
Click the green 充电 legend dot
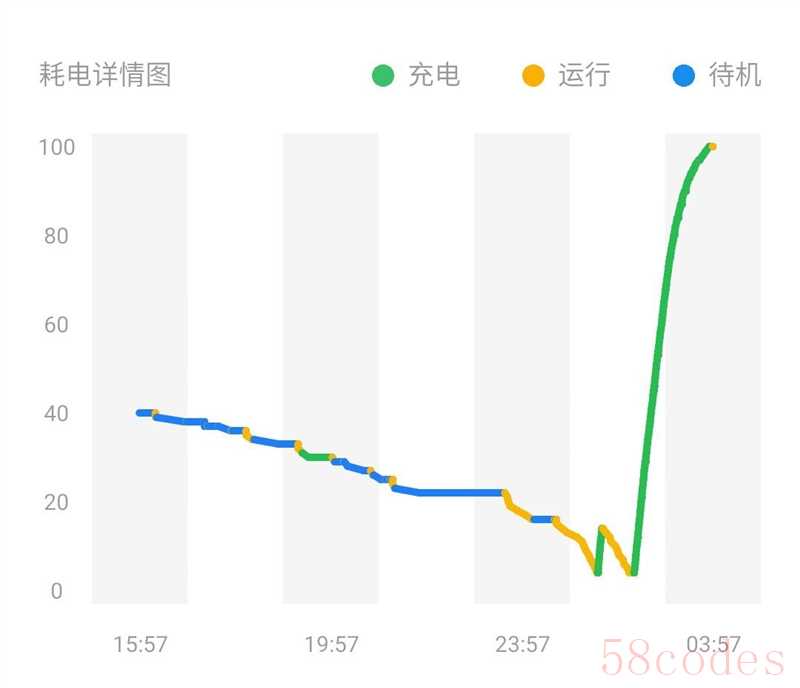pos(384,75)
